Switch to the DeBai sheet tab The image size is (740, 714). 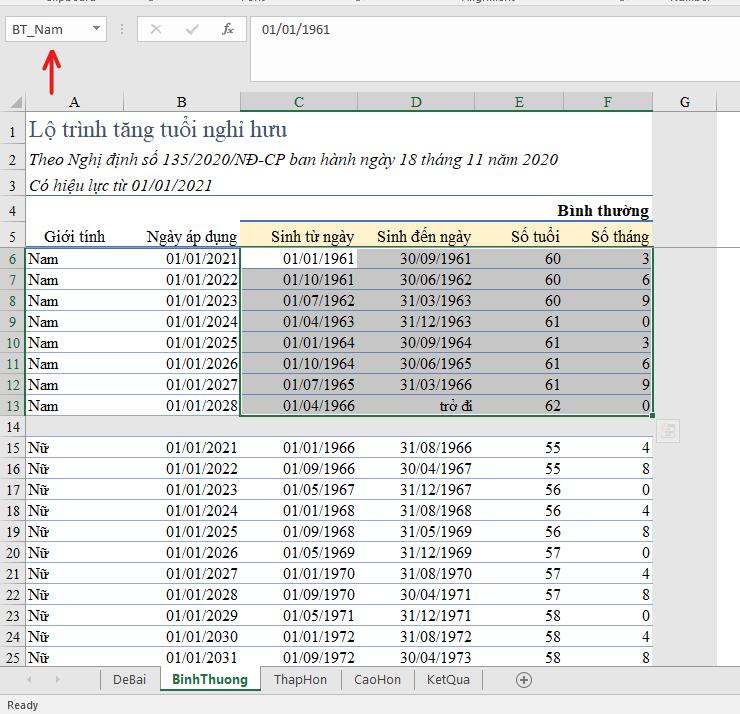(130, 679)
